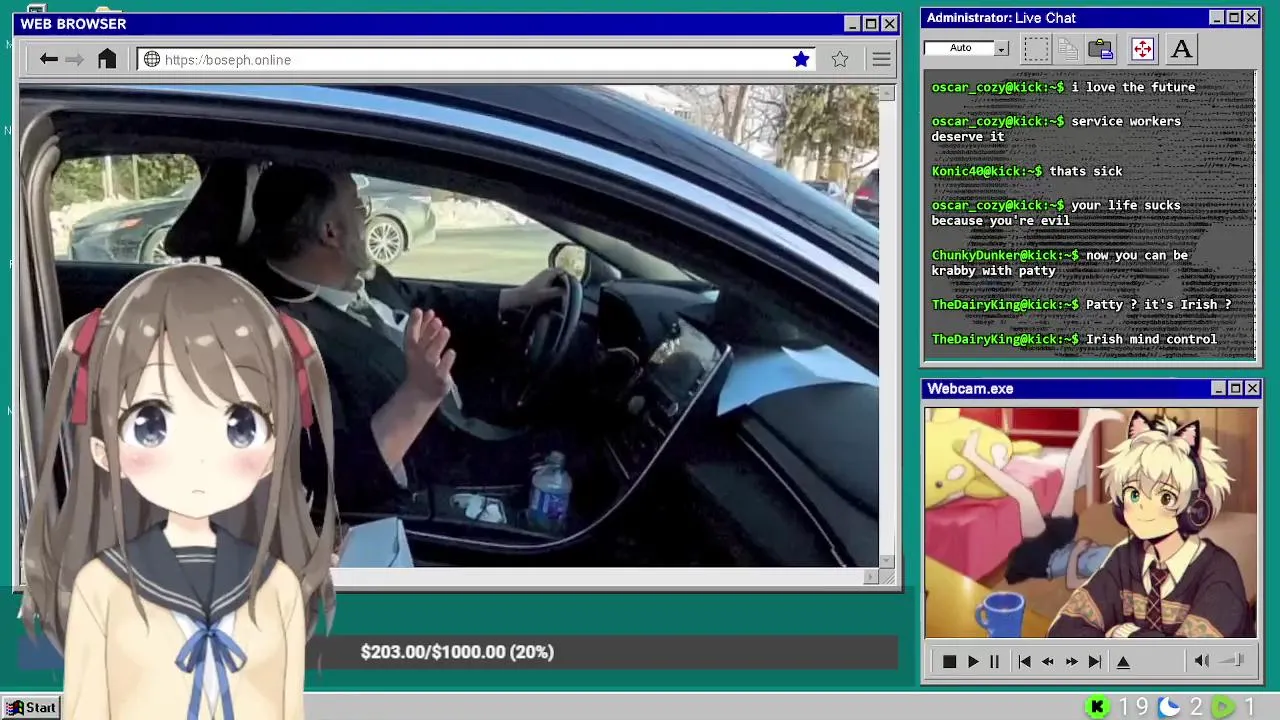Open the browser home page
The image size is (1280, 720).
click(107, 59)
